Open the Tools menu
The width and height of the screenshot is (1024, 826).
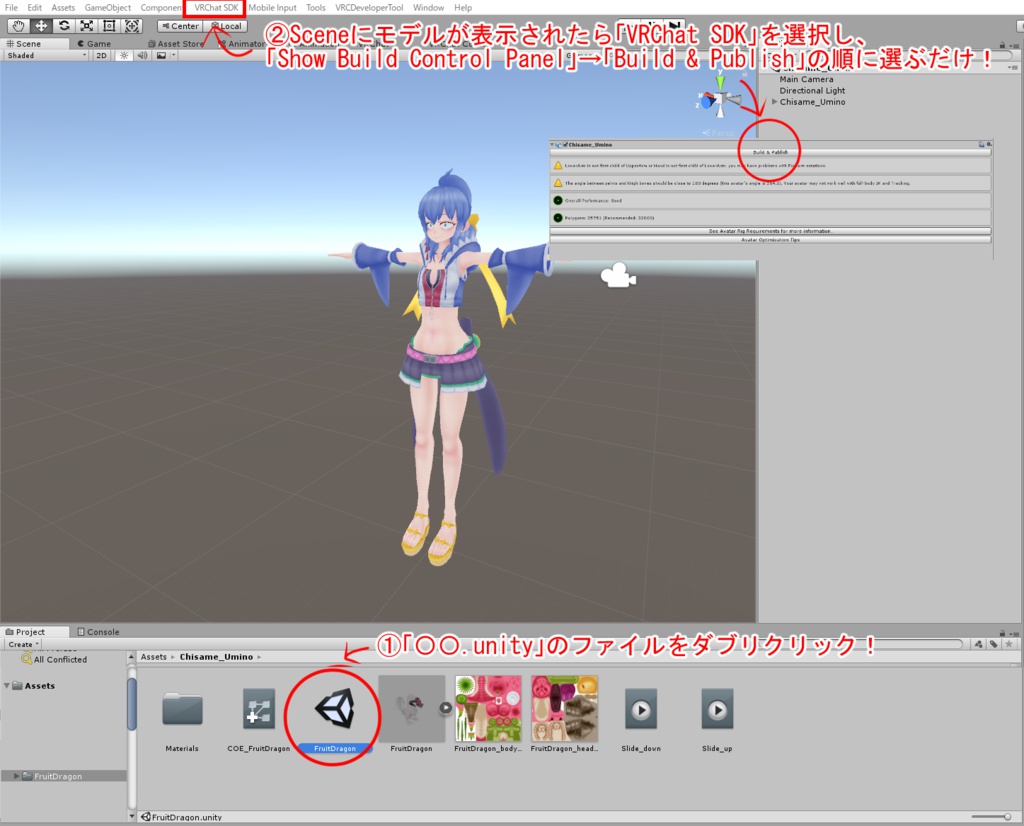(315, 8)
